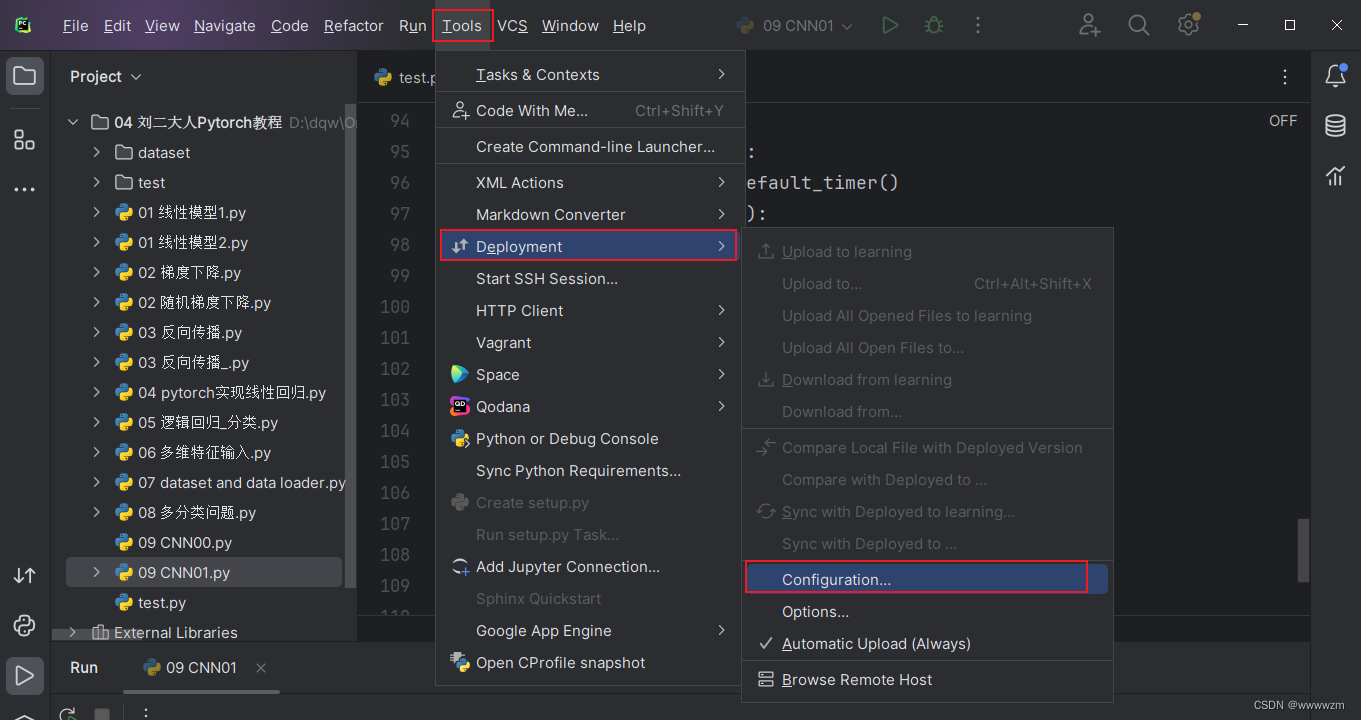The width and height of the screenshot is (1361, 720).
Task: Open the Structure tool window icon
Action: [25, 139]
